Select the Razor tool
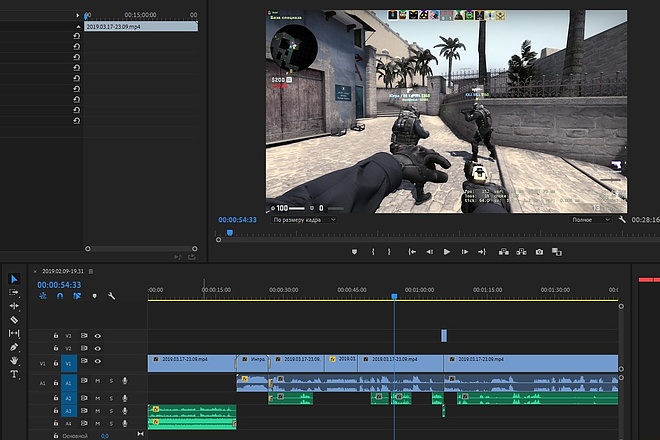The height and width of the screenshot is (440, 660). (14, 320)
